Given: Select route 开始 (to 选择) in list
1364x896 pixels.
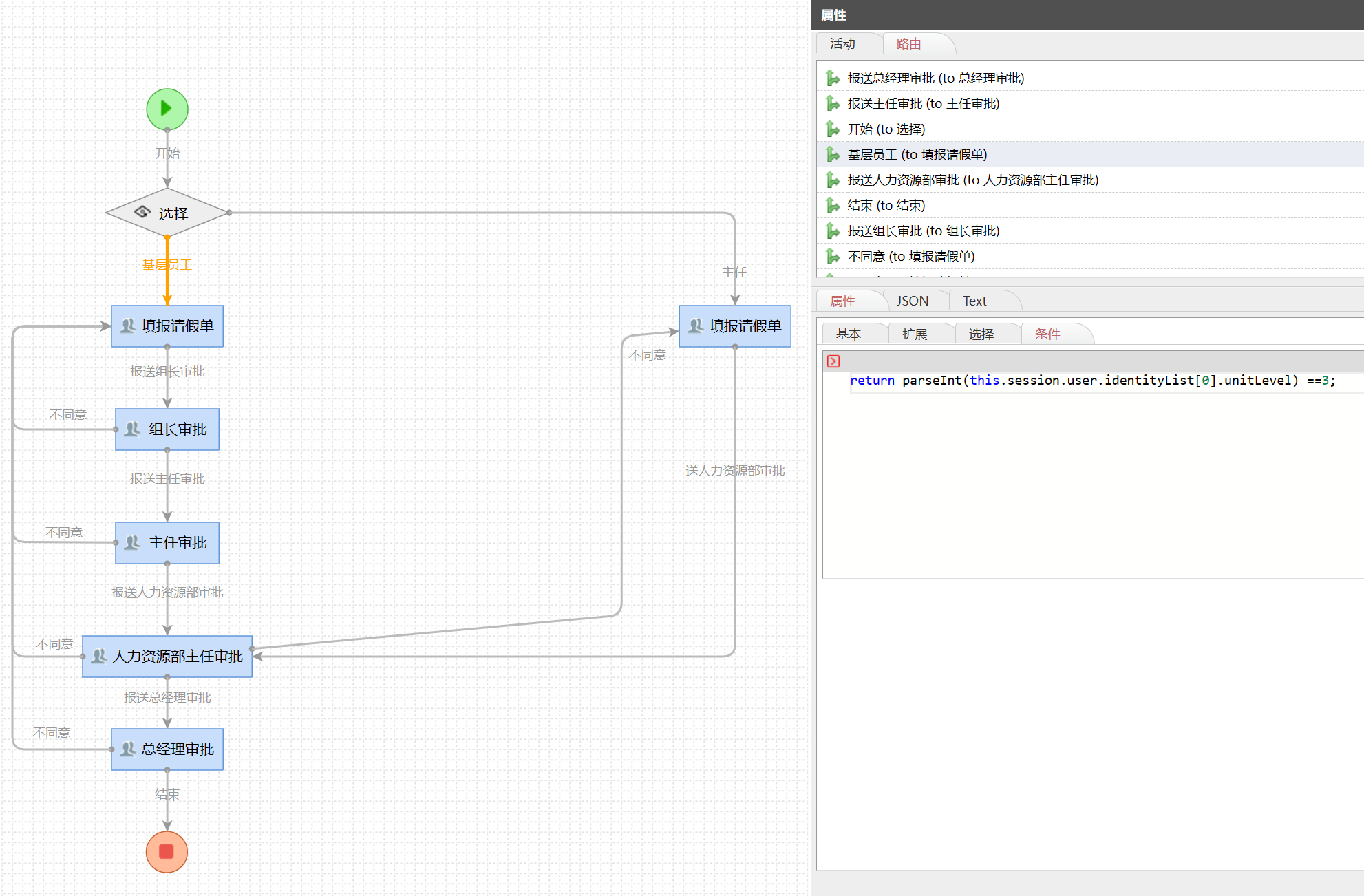Looking at the screenshot, I should point(886,129).
